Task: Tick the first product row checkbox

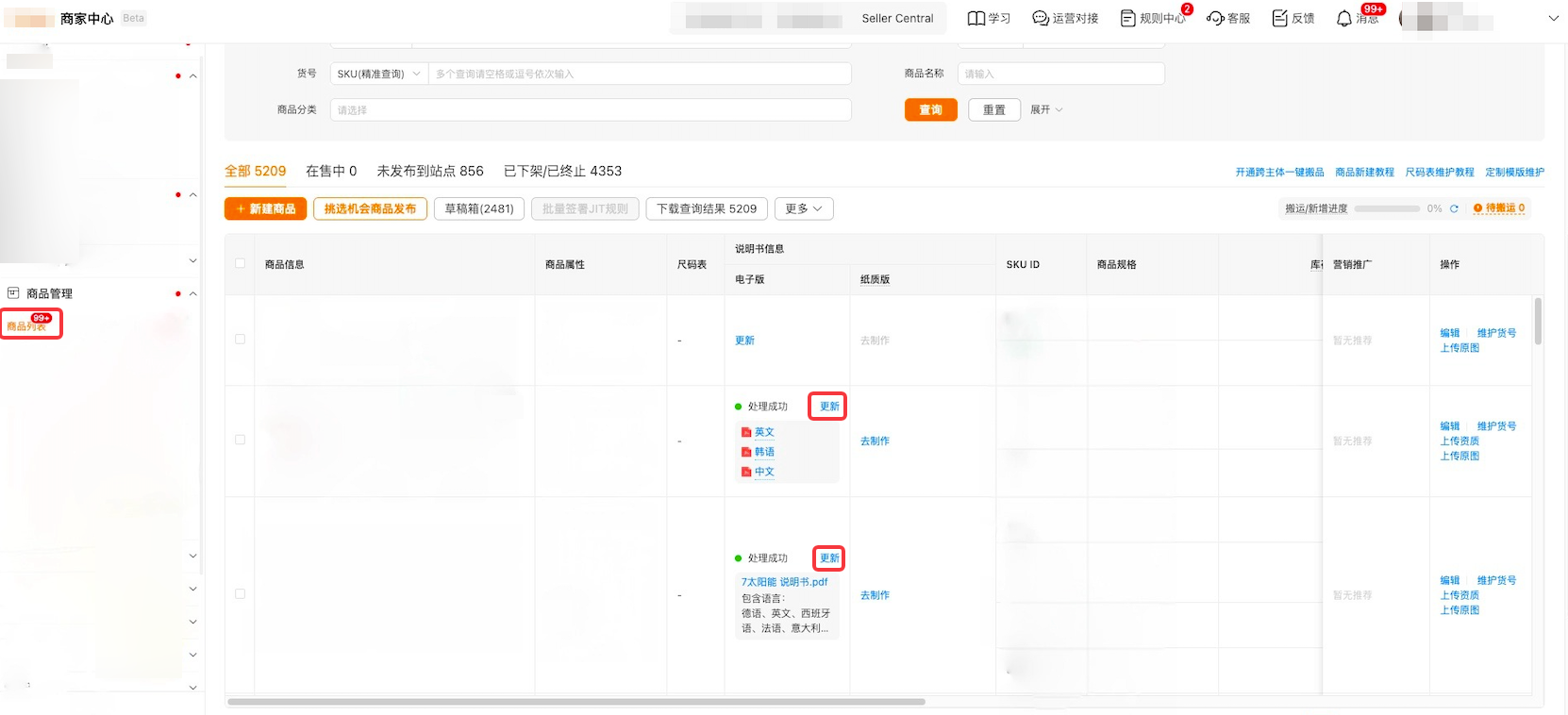Action: click(240, 340)
